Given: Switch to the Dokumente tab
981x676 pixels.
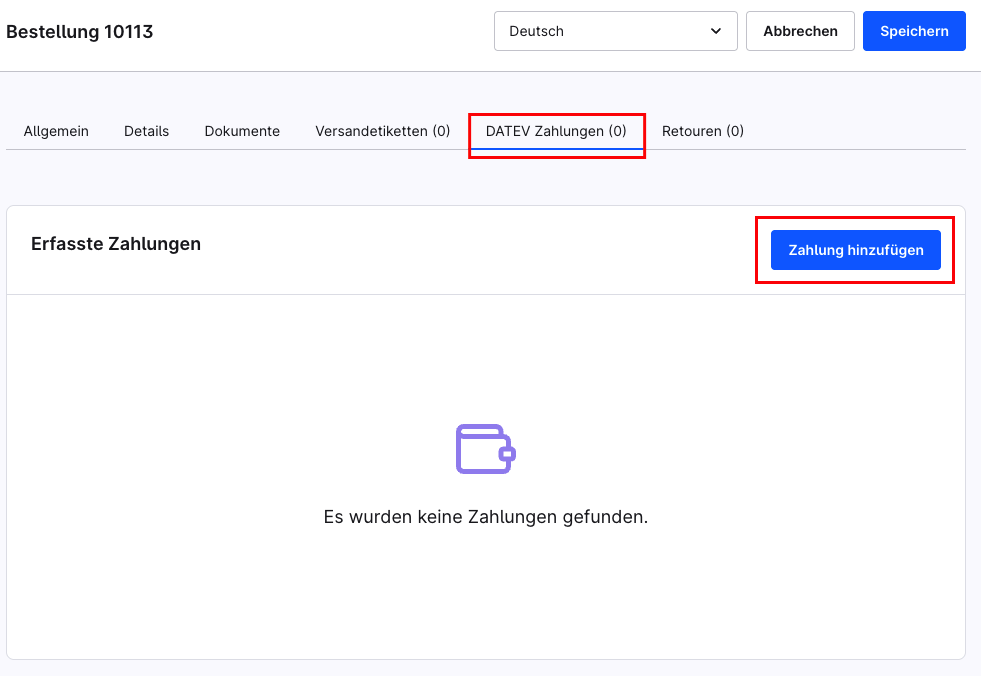Looking at the screenshot, I should pos(242,131).
